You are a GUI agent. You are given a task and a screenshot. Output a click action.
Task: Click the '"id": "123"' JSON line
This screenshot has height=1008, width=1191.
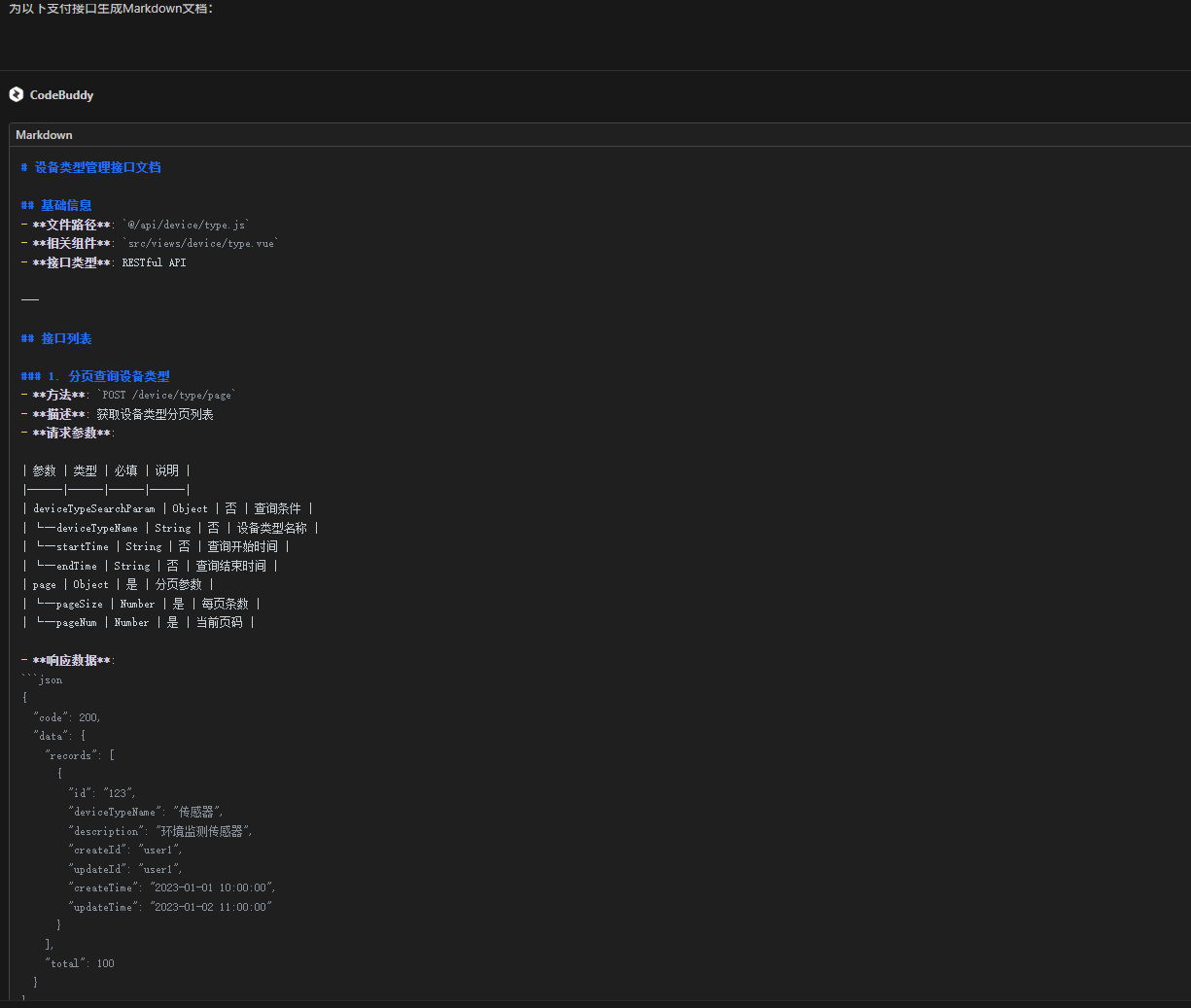(x=102, y=793)
